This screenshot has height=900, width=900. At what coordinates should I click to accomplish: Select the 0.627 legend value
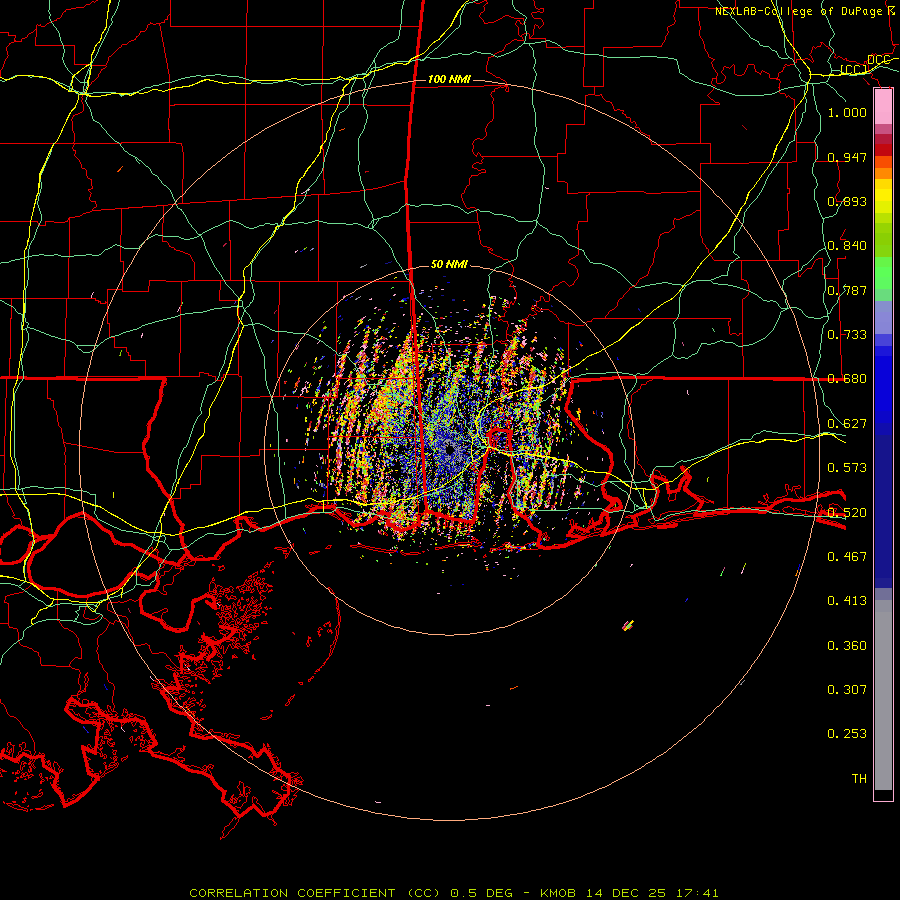tap(847, 423)
